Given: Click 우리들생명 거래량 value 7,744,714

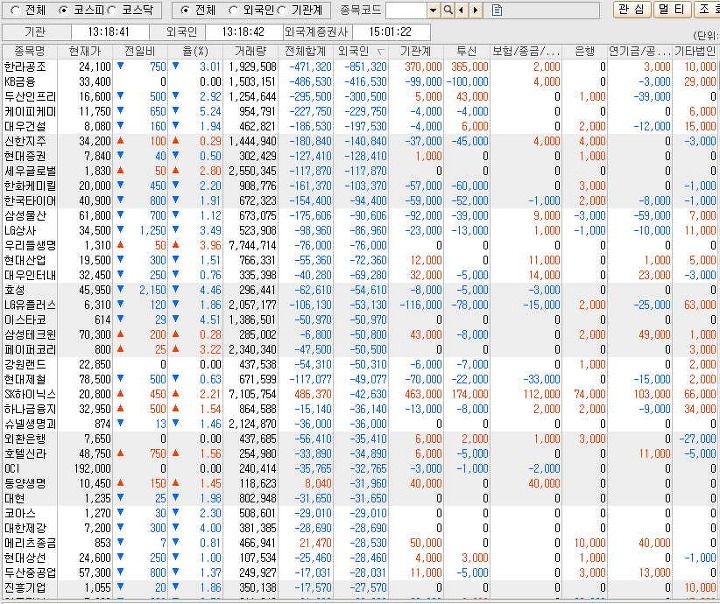Looking at the screenshot, I should pos(253,245).
